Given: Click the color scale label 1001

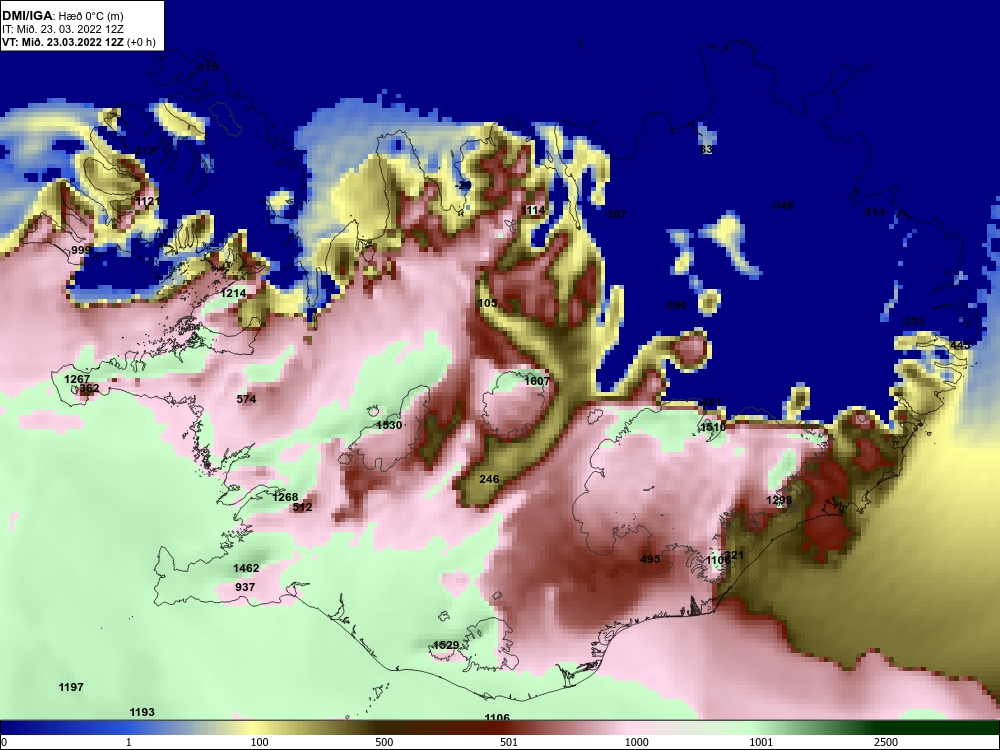Looking at the screenshot, I should pyautogui.click(x=761, y=742).
